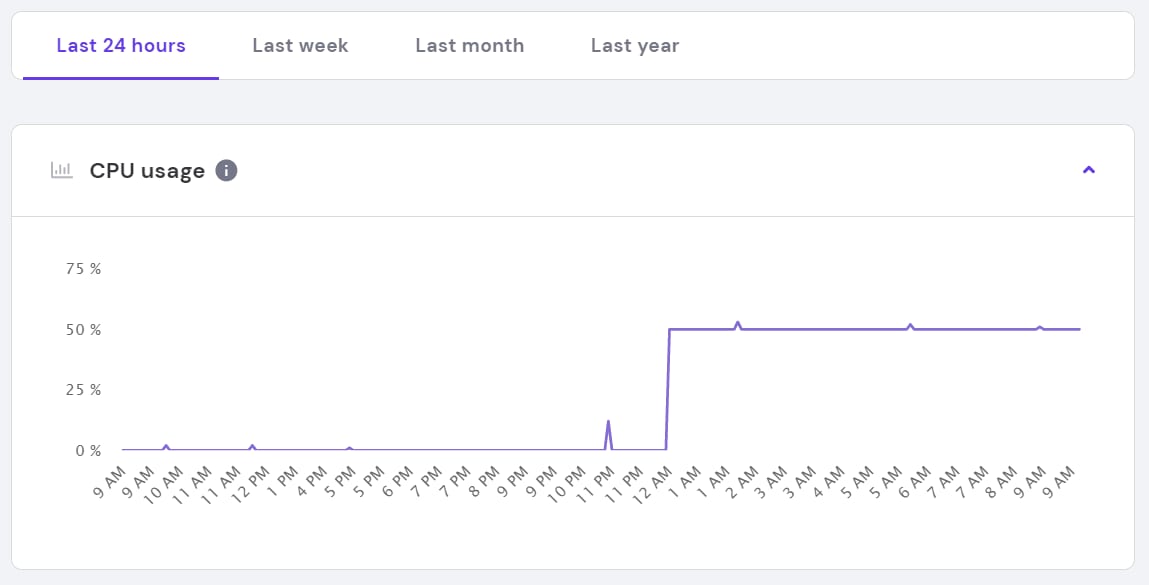Click the 75 % y-axis label
The width and height of the screenshot is (1149, 585).
pyautogui.click(x=82, y=269)
